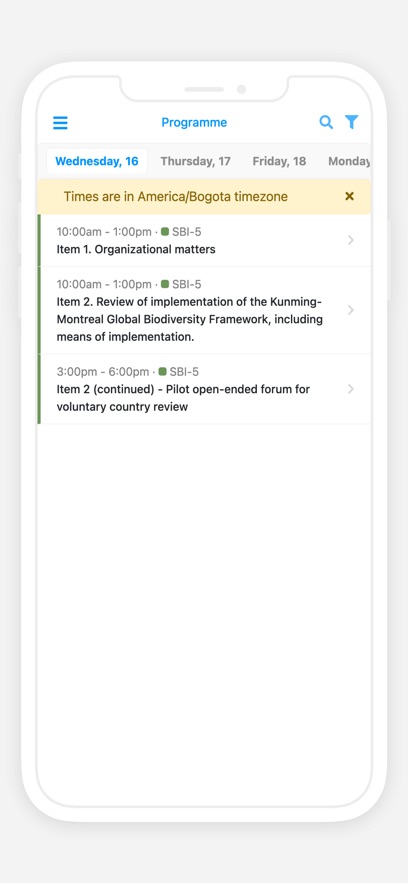Click the Programme title
The image size is (408, 883).
pyautogui.click(x=194, y=122)
